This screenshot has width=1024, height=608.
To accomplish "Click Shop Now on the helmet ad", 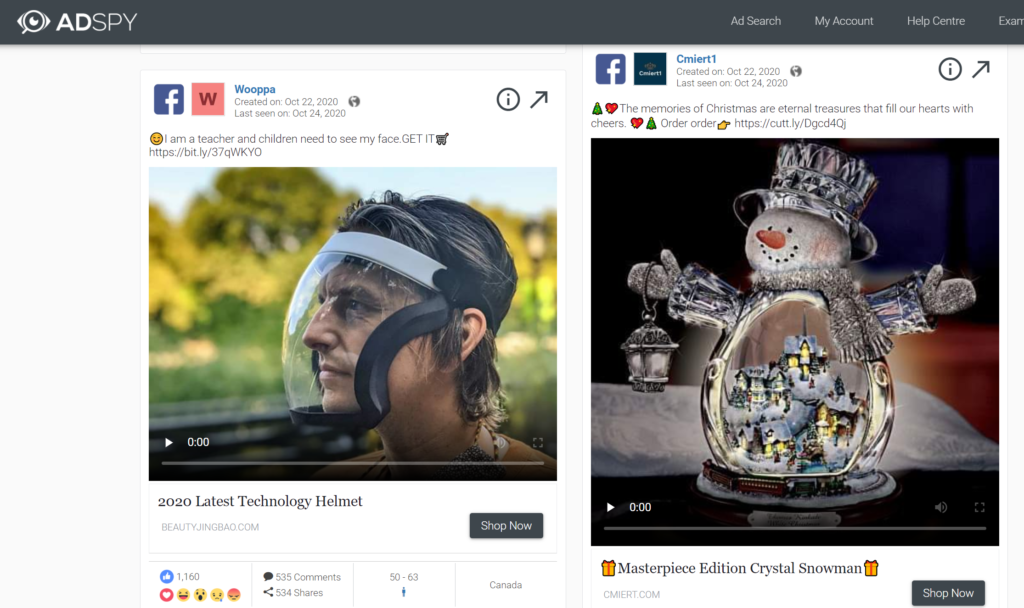I will [506, 526].
